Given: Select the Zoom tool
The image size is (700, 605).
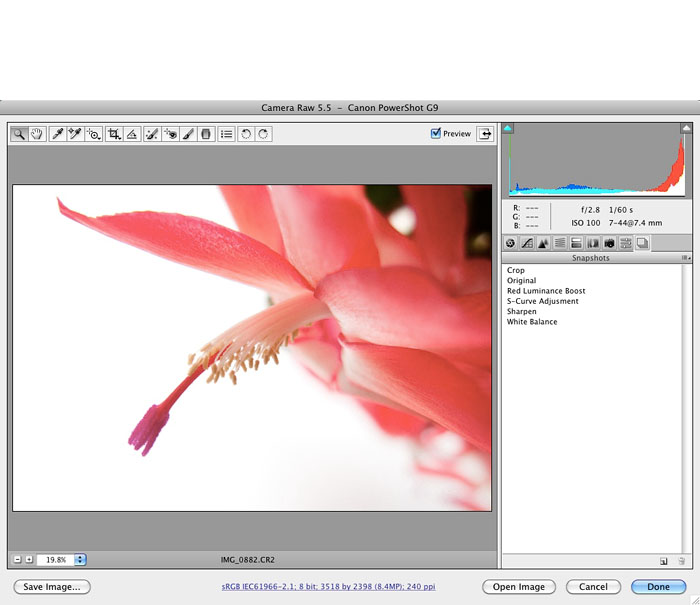Looking at the screenshot, I should pos(19,134).
